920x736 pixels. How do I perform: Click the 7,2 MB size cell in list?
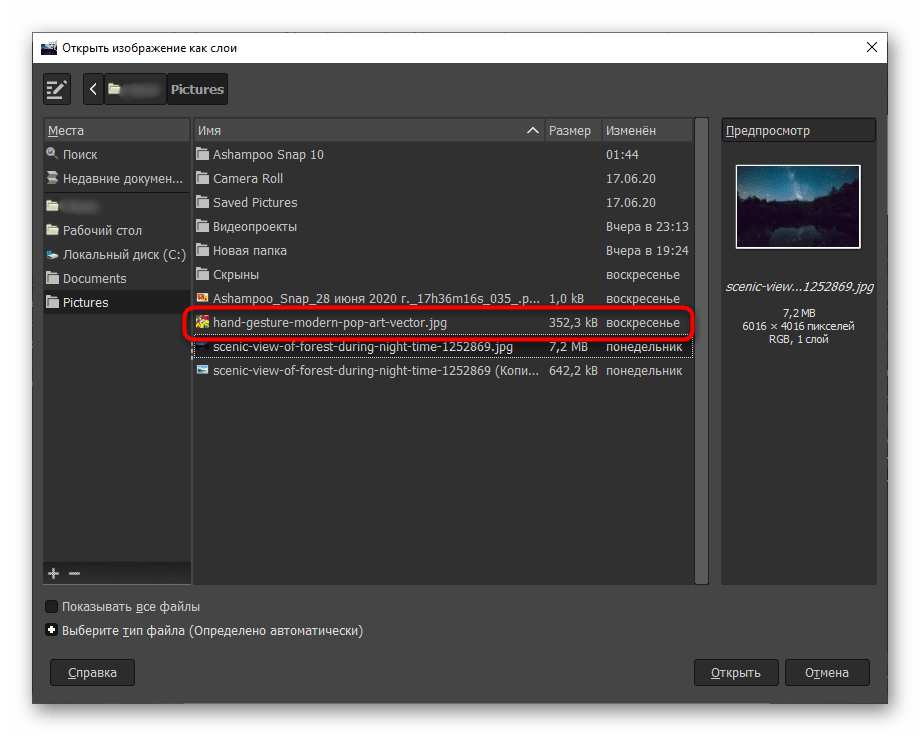click(569, 347)
